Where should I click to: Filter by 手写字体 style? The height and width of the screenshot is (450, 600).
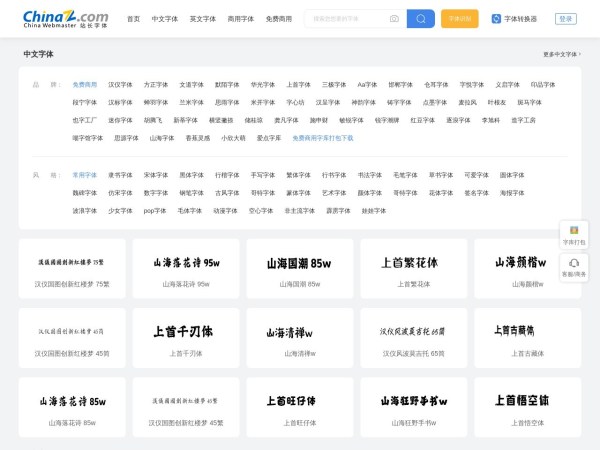click(x=262, y=175)
